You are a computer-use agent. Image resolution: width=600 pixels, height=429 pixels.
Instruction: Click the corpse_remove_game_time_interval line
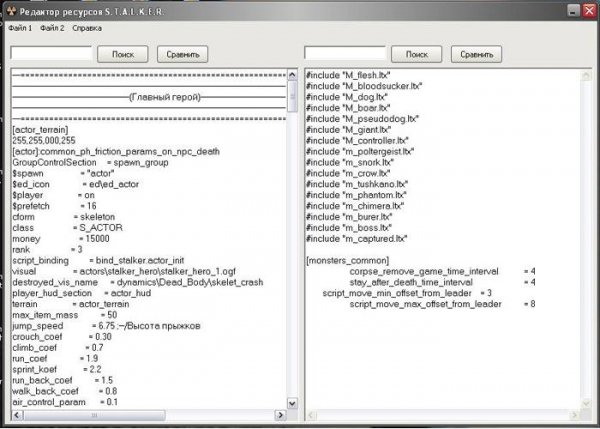coord(442,271)
